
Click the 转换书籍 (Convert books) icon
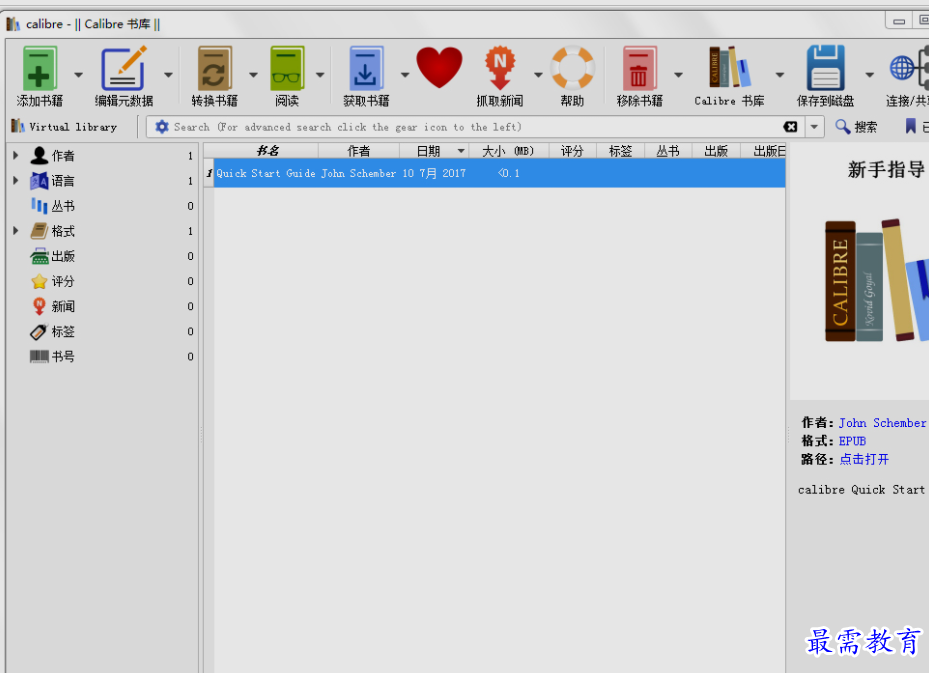[215, 69]
